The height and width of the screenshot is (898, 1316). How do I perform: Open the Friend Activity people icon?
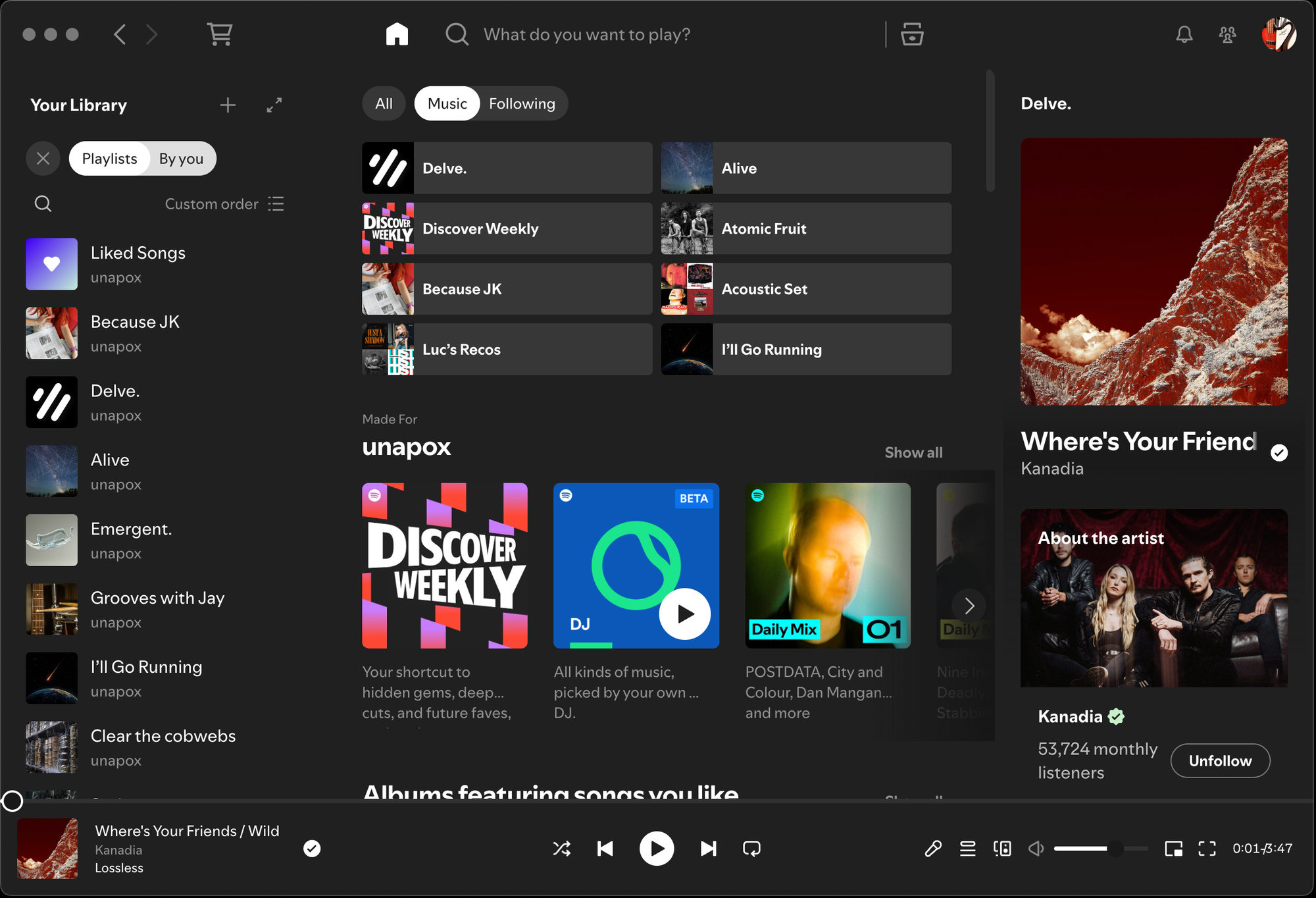pos(1228,34)
